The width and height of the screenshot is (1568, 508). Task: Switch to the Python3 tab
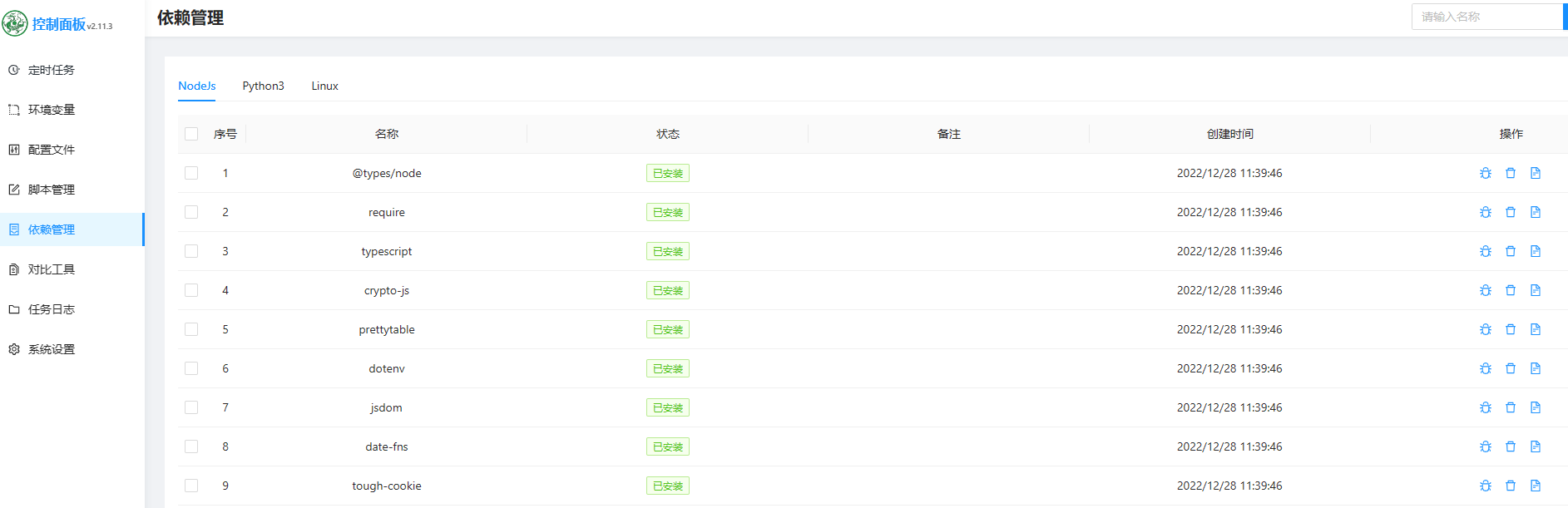tap(263, 86)
